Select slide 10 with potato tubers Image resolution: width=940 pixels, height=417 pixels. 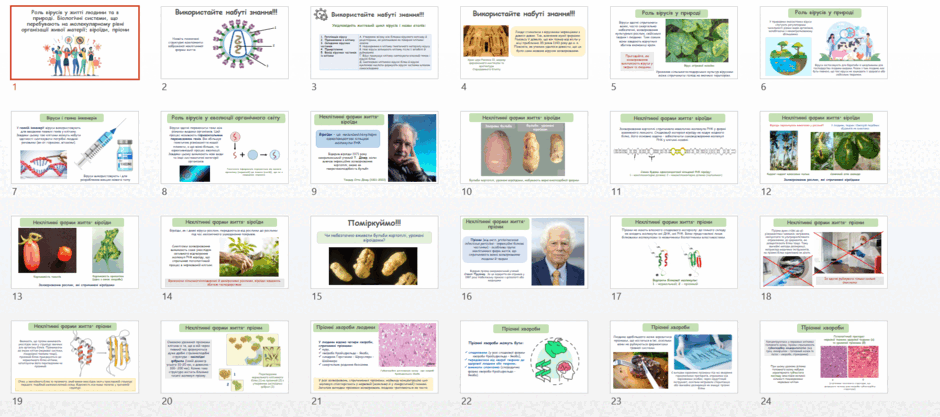(x=524, y=147)
